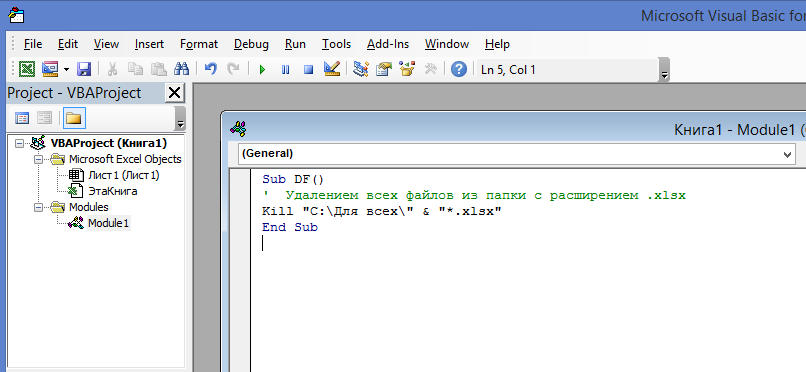Run the macro with the green play icon
This screenshot has width=806, height=372.
coord(262,69)
